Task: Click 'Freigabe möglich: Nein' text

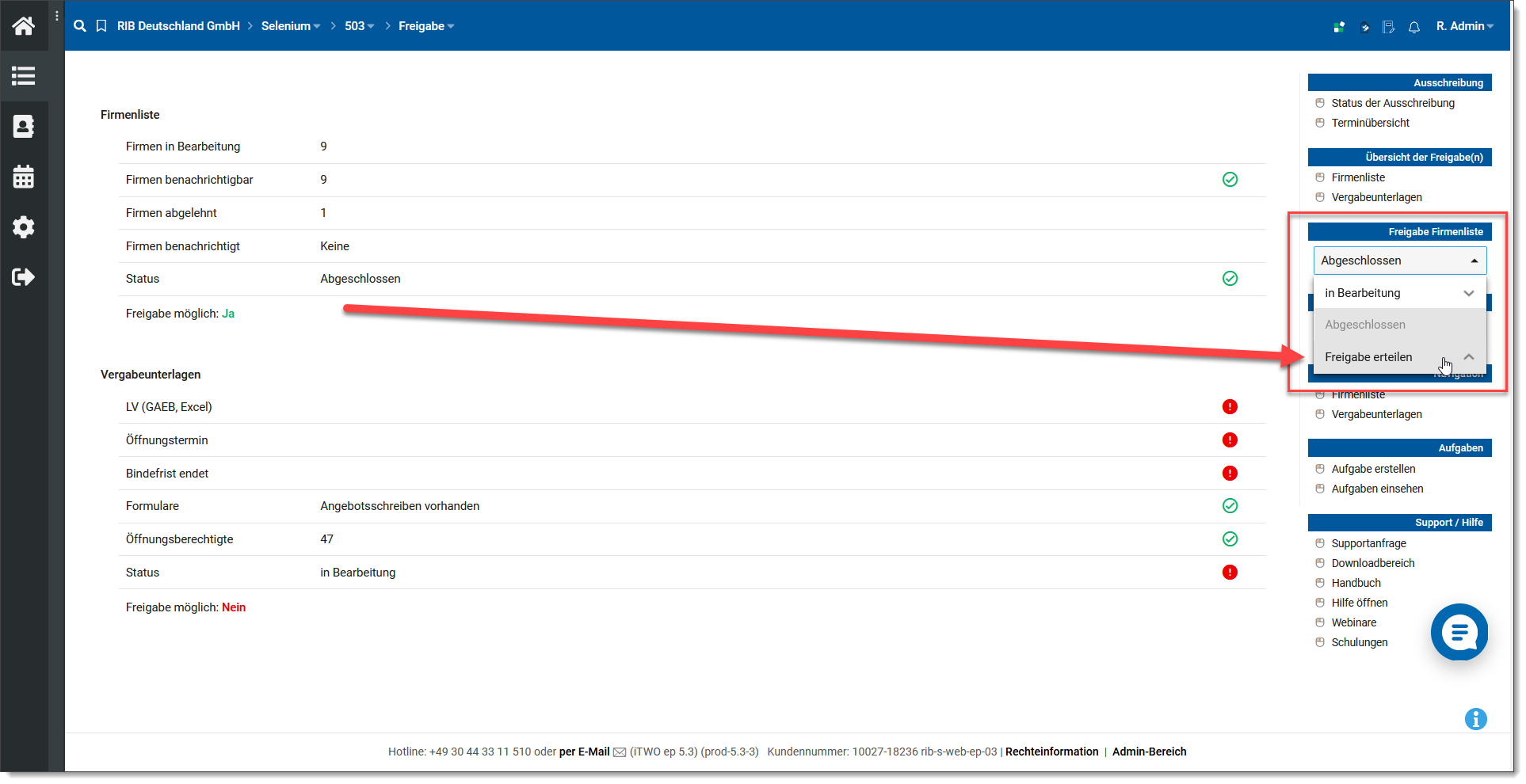Action: [x=185, y=607]
